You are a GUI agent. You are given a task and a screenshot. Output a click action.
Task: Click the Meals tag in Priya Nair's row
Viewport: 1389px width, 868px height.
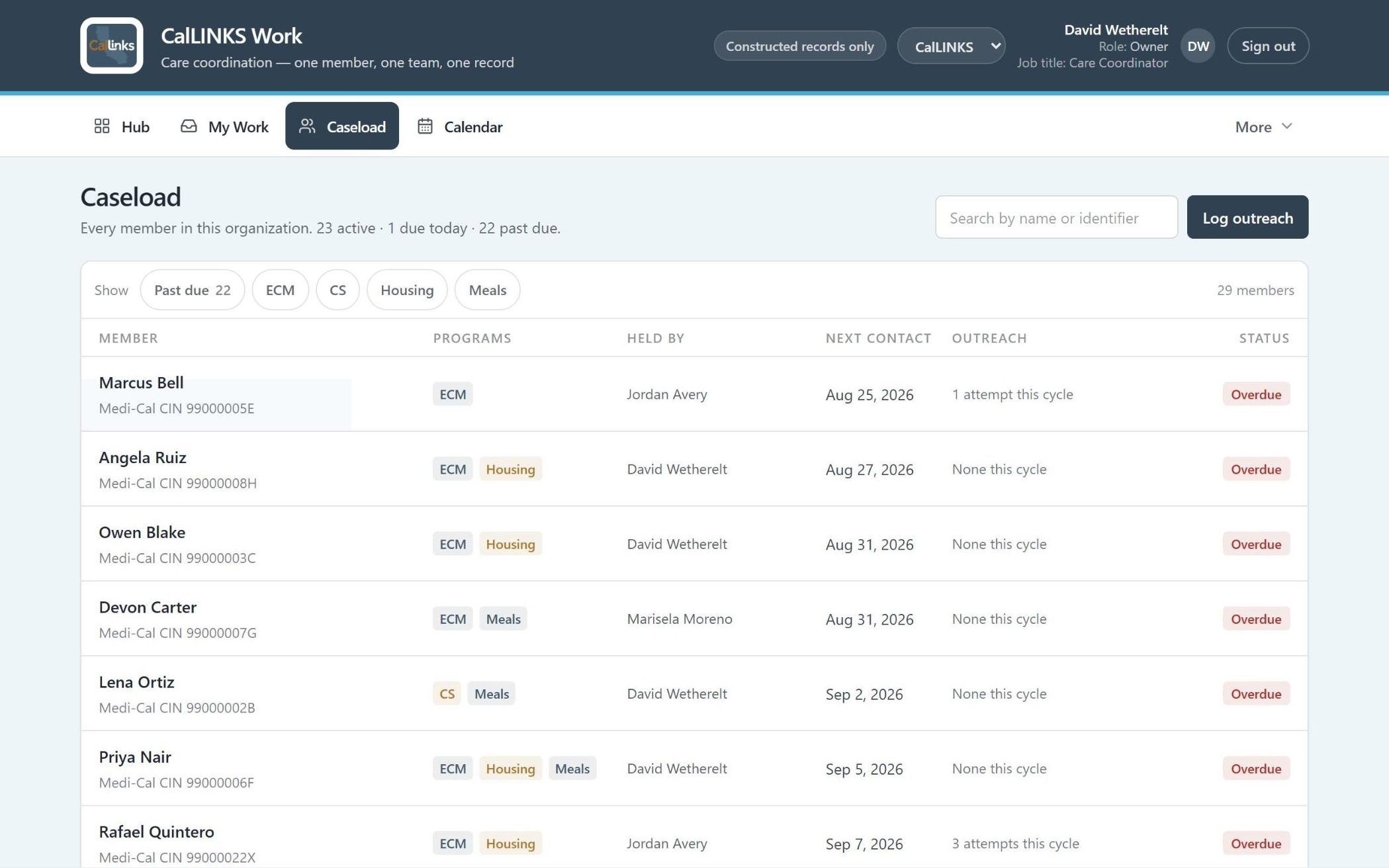click(572, 768)
